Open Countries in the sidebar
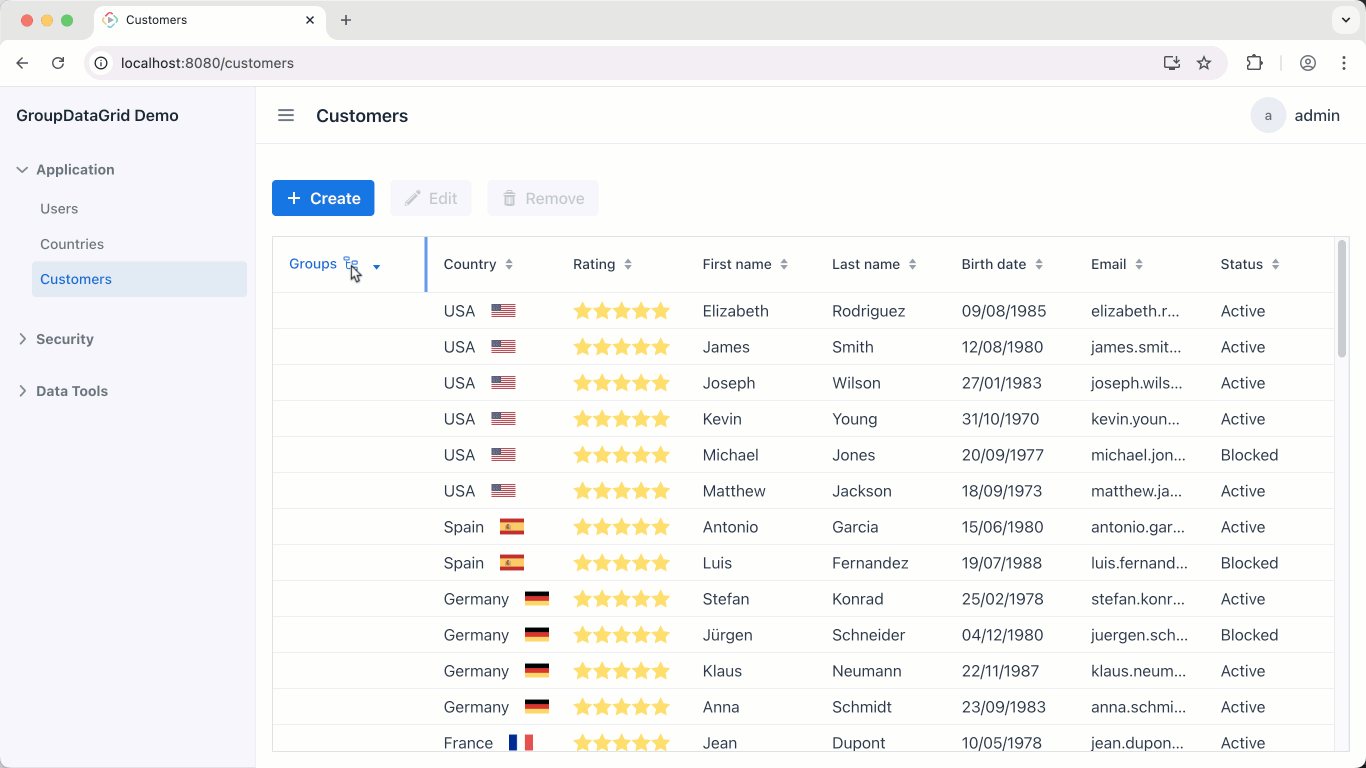The width and height of the screenshot is (1366, 768). pyautogui.click(x=72, y=244)
